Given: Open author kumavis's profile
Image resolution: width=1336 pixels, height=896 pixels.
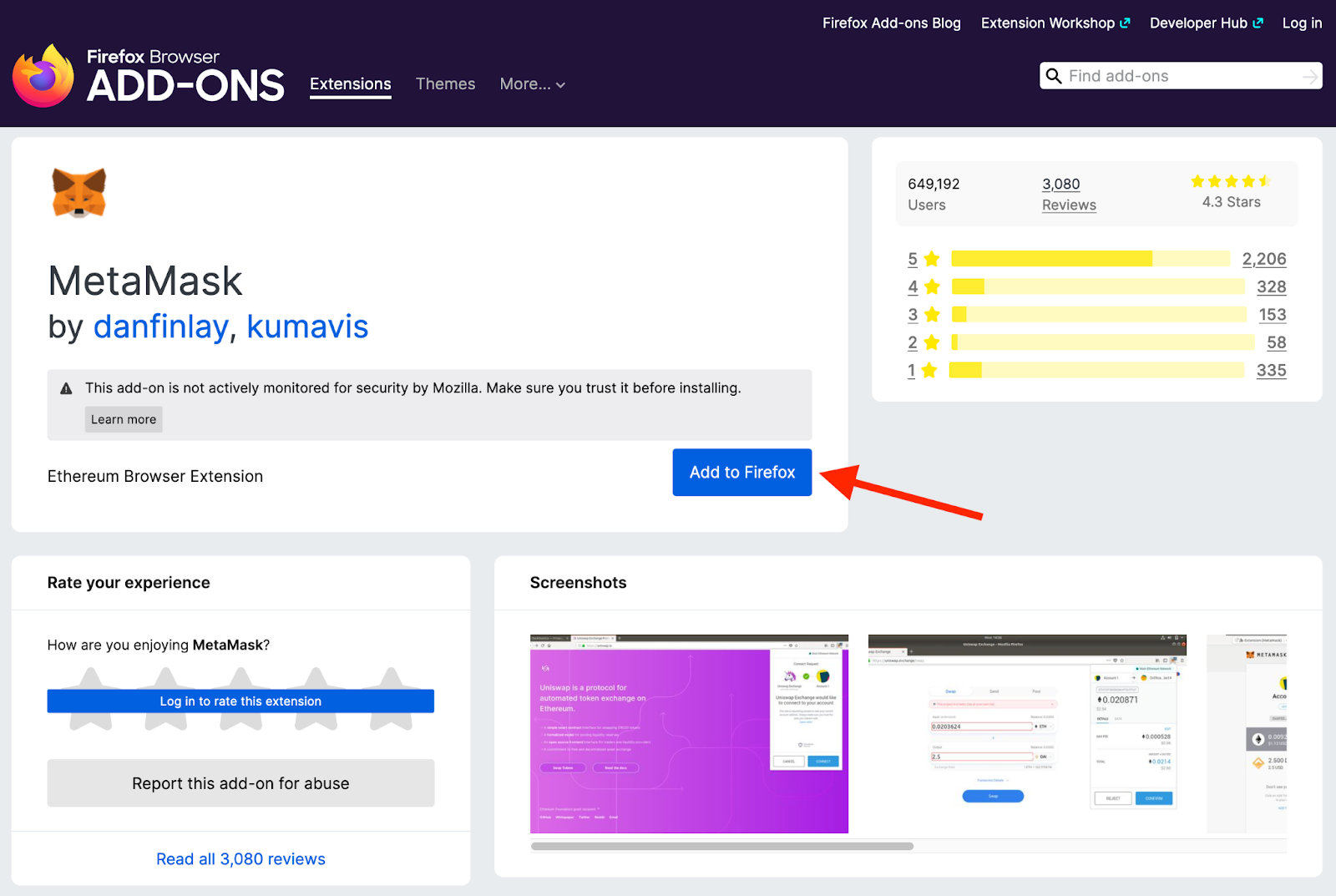Looking at the screenshot, I should [307, 327].
